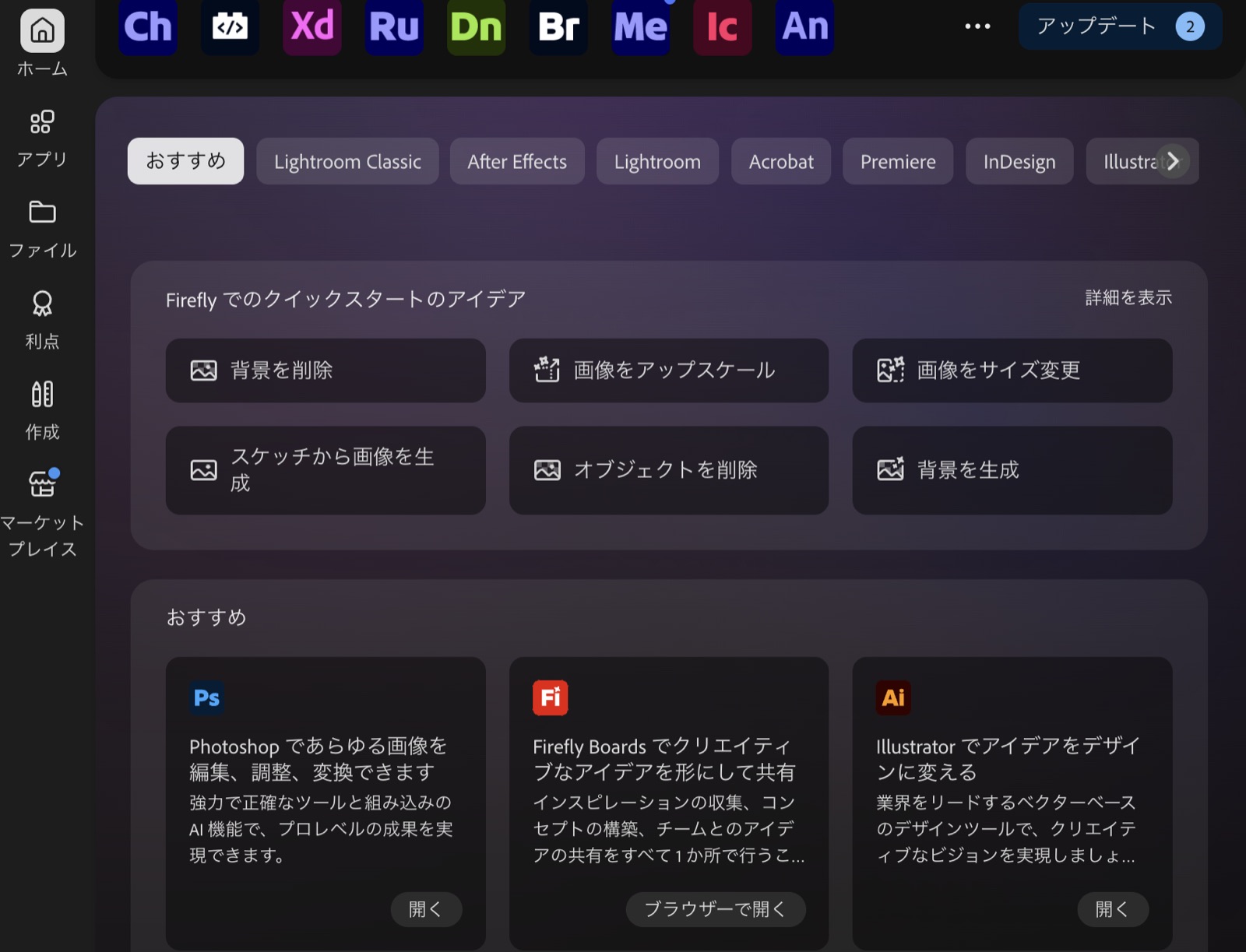Viewport: 1246px width, 952px height.
Task: Click 開く in the Illustrator card
Action: tap(1113, 909)
